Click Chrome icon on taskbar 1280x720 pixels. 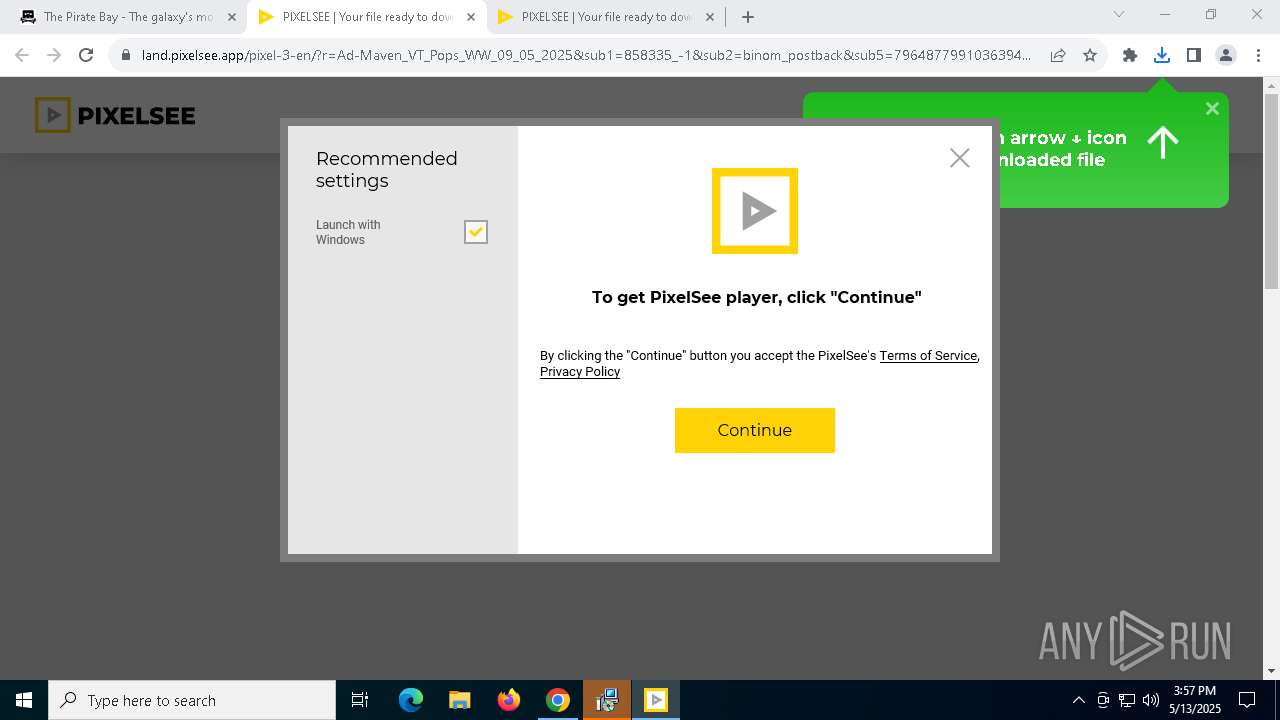pos(558,700)
